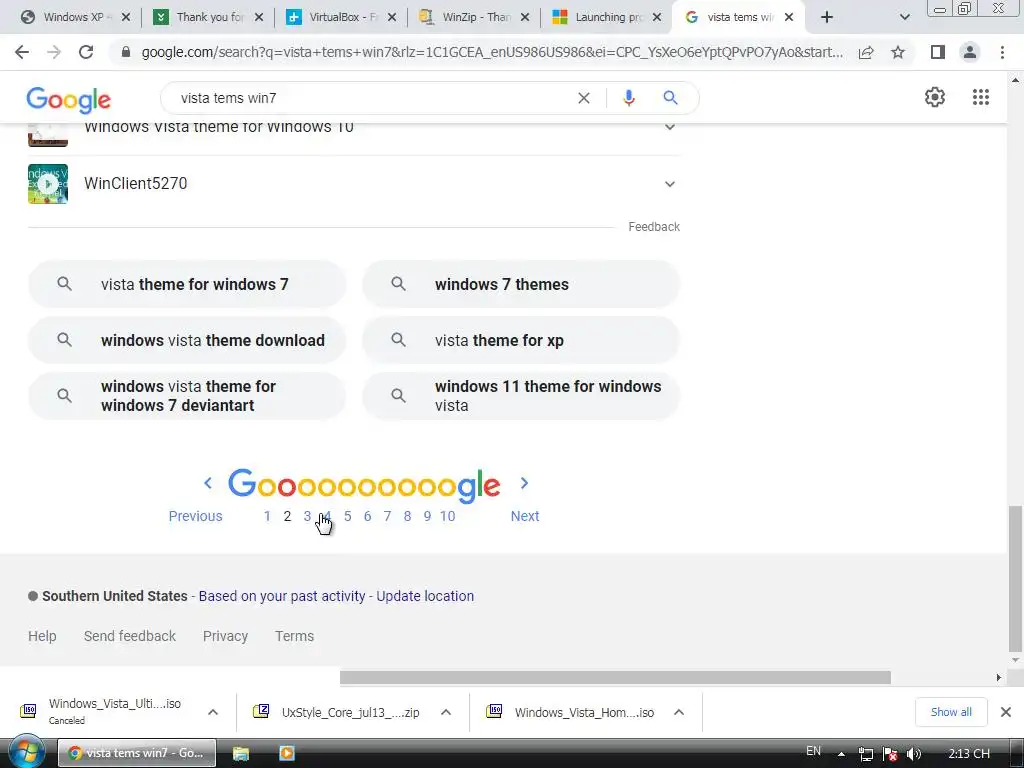Viewport: 1024px width, 768px height.
Task: Open the Chrome three-dot menu
Action: click(1002, 52)
